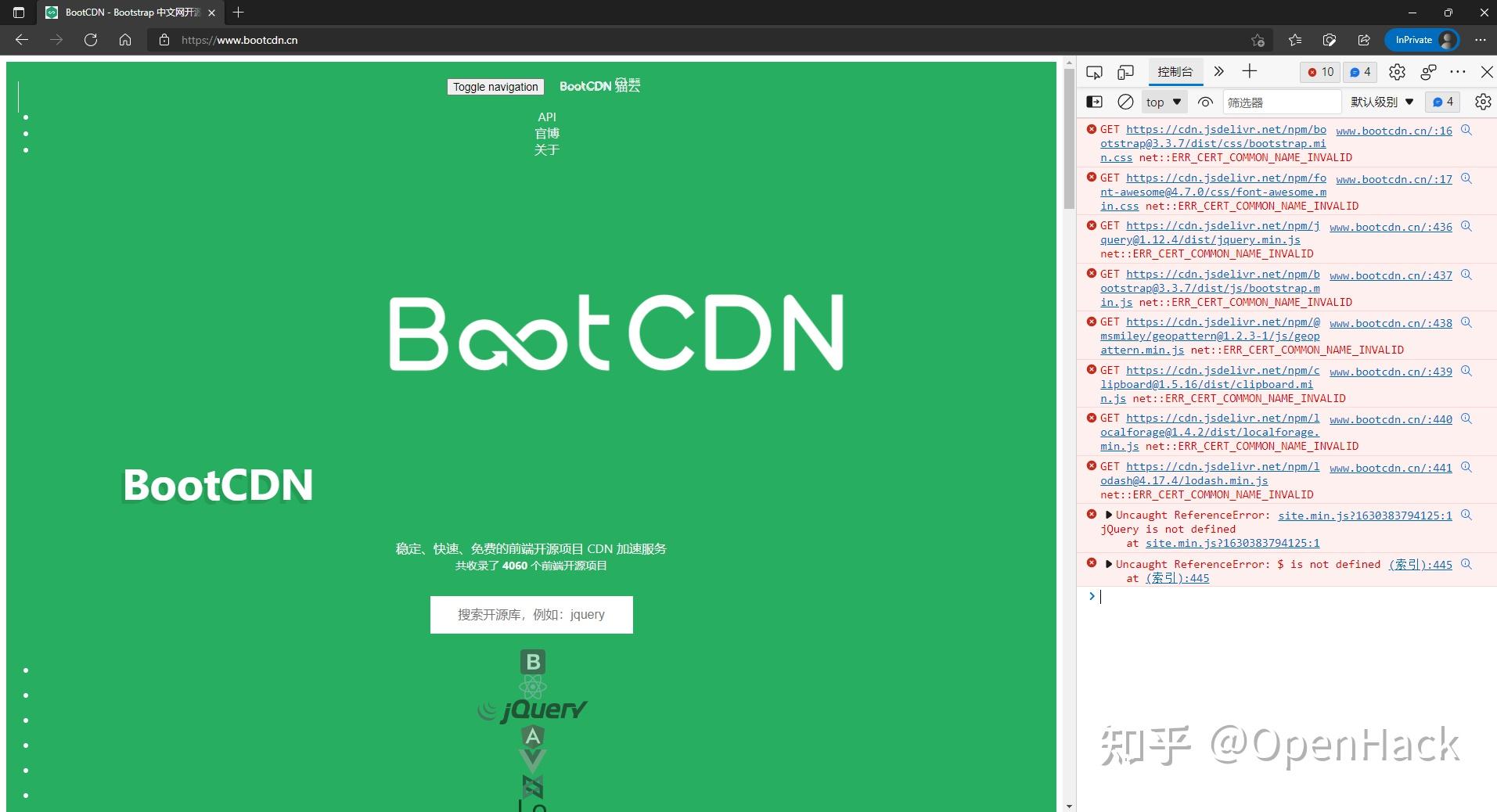The height and width of the screenshot is (812, 1497).
Task: Add a new DevTools tool with plus icon
Action: pyautogui.click(x=1249, y=71)
